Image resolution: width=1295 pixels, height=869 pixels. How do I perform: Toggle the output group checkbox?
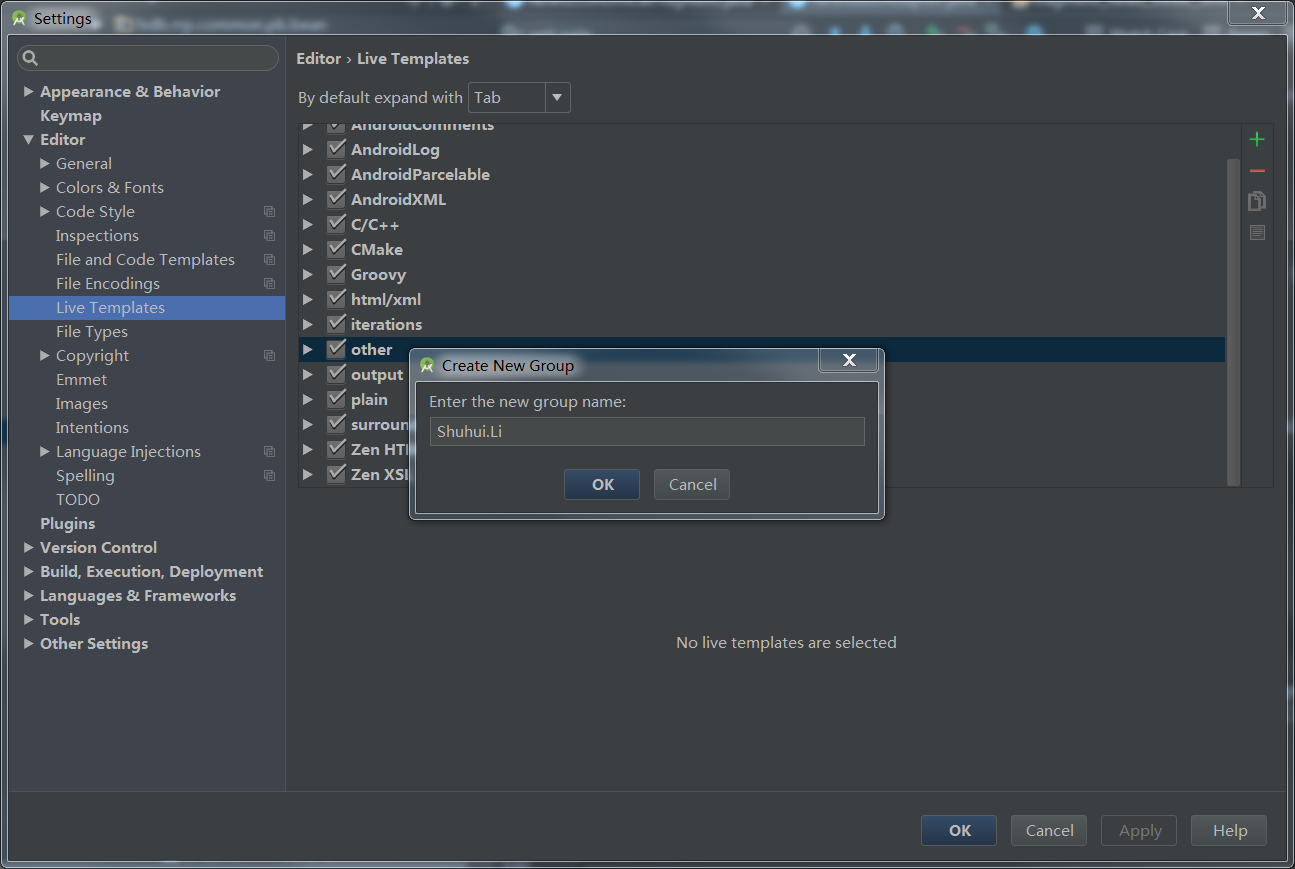(336, 374)
